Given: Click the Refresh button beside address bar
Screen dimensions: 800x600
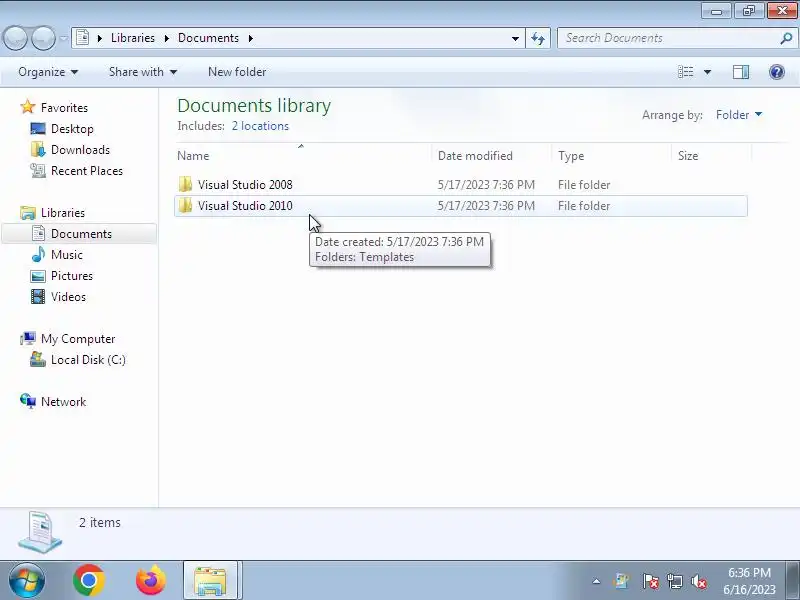Looking at the screenshot, I should point(538,38).
